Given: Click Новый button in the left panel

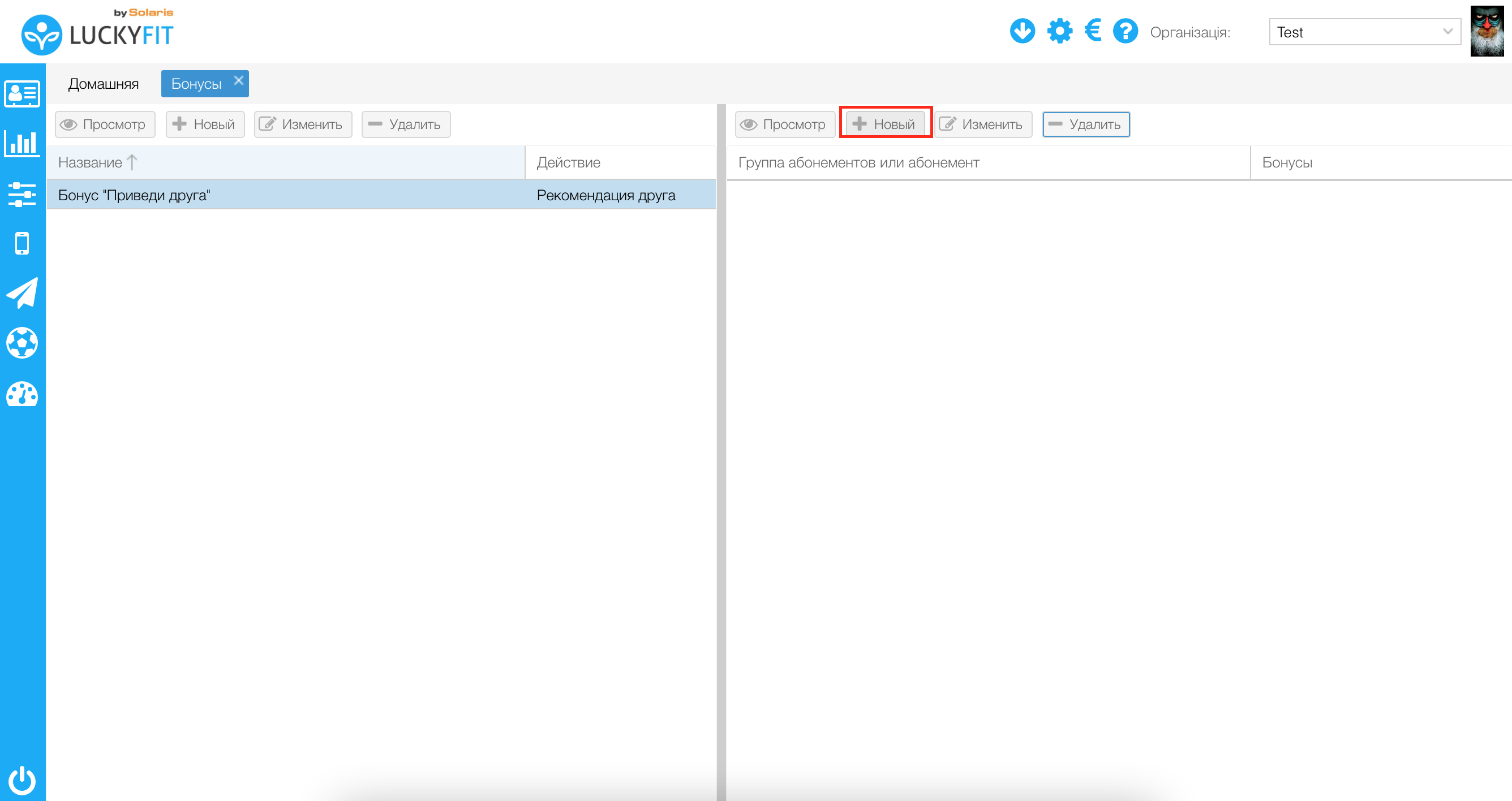Looking at the screenshot, I should coord(205,124).
